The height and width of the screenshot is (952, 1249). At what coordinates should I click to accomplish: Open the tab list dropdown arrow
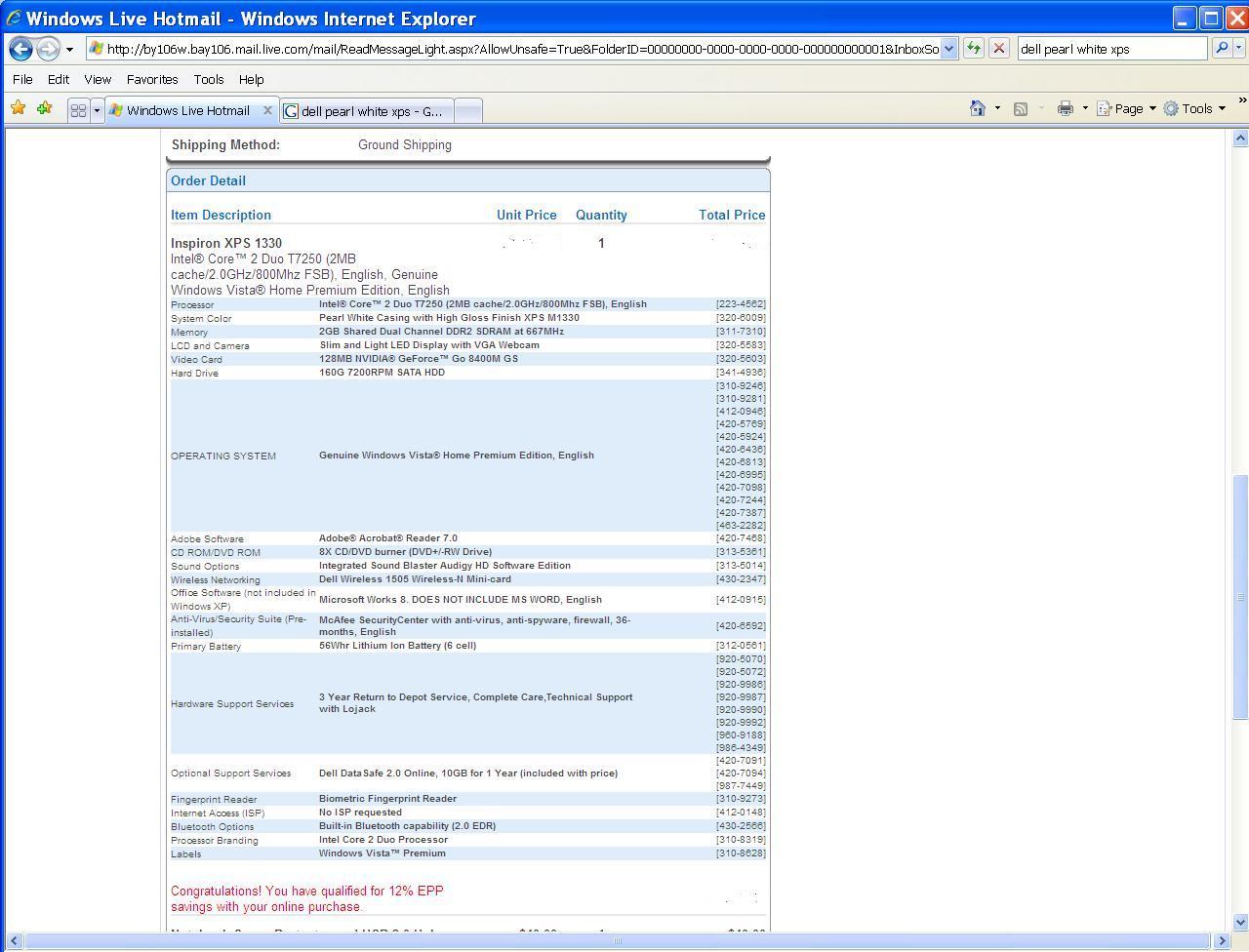tap(97, 110)
